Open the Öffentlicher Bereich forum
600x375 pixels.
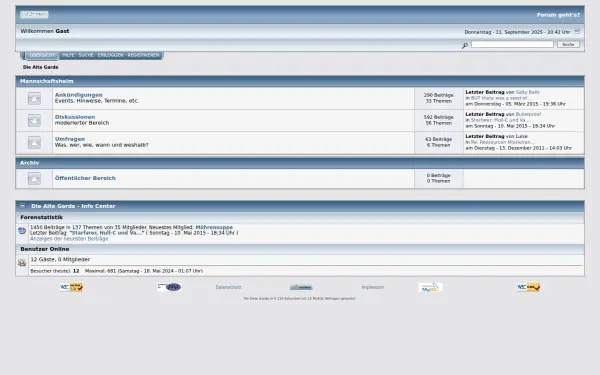[85, 178]
